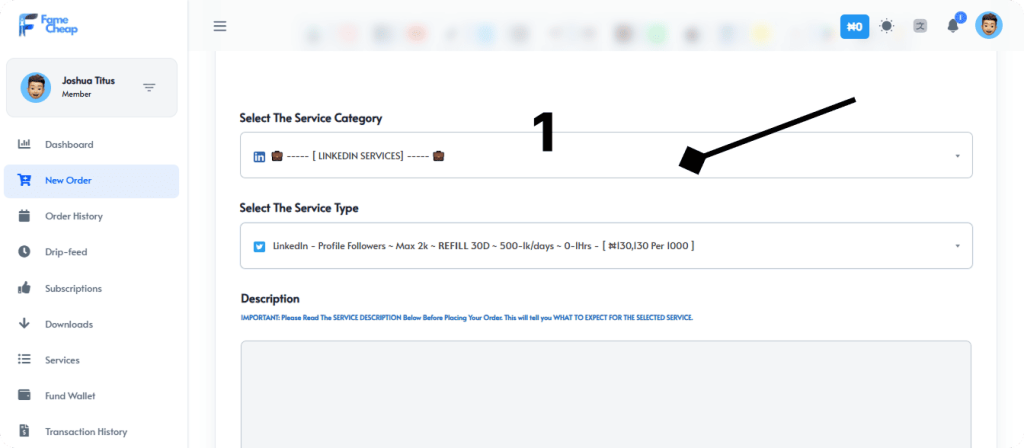Open the filter icon beside Joshua Titus
The width and height of the screenshot is (1024, 448).
point(150,88)
